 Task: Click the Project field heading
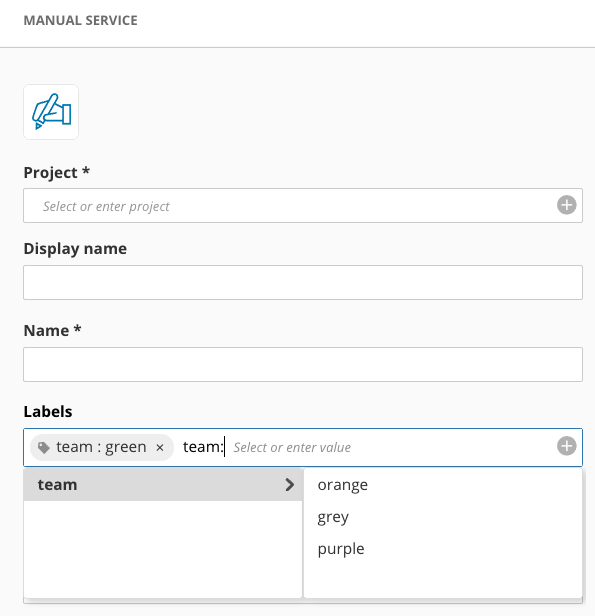tap(57, 173)
